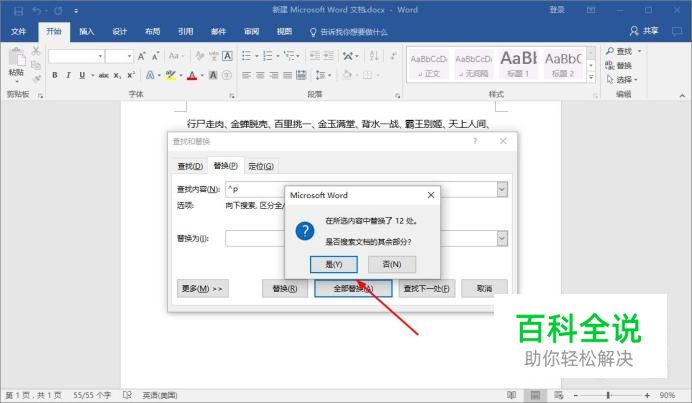The image size is (692, 403).
Task: Open the Layout (布局) ribbon tab
Action: pos(153,31)
